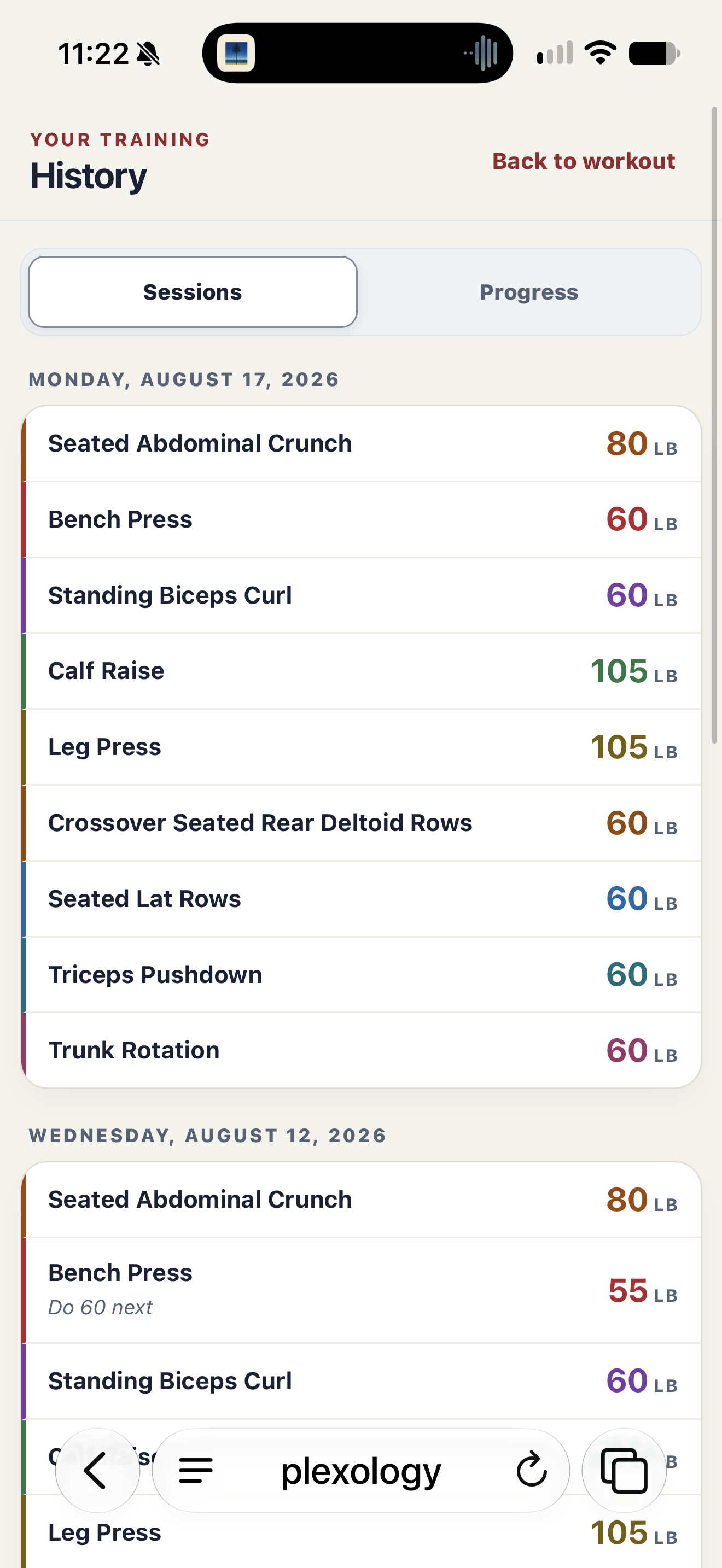Open the page menu lines icon
Screen dimensions: 722x1568
point(195,1470)
